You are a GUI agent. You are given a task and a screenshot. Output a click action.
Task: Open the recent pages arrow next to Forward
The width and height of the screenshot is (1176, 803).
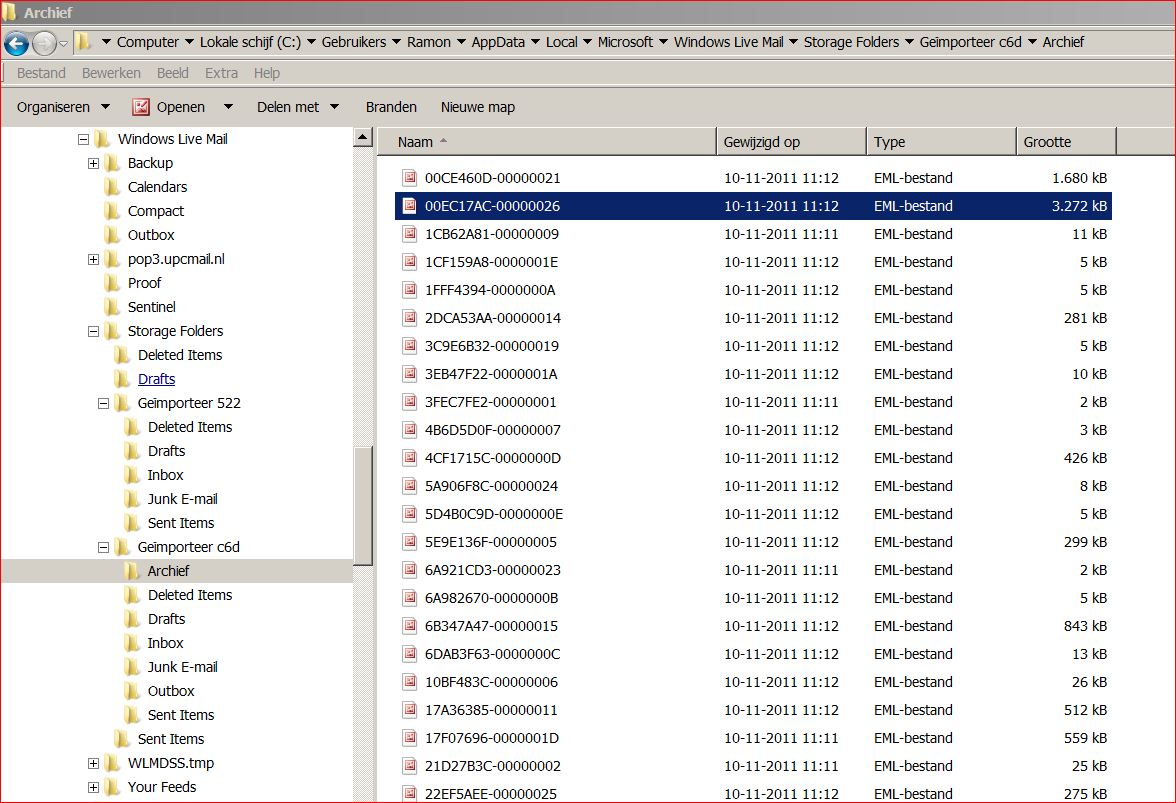point(64,43)
